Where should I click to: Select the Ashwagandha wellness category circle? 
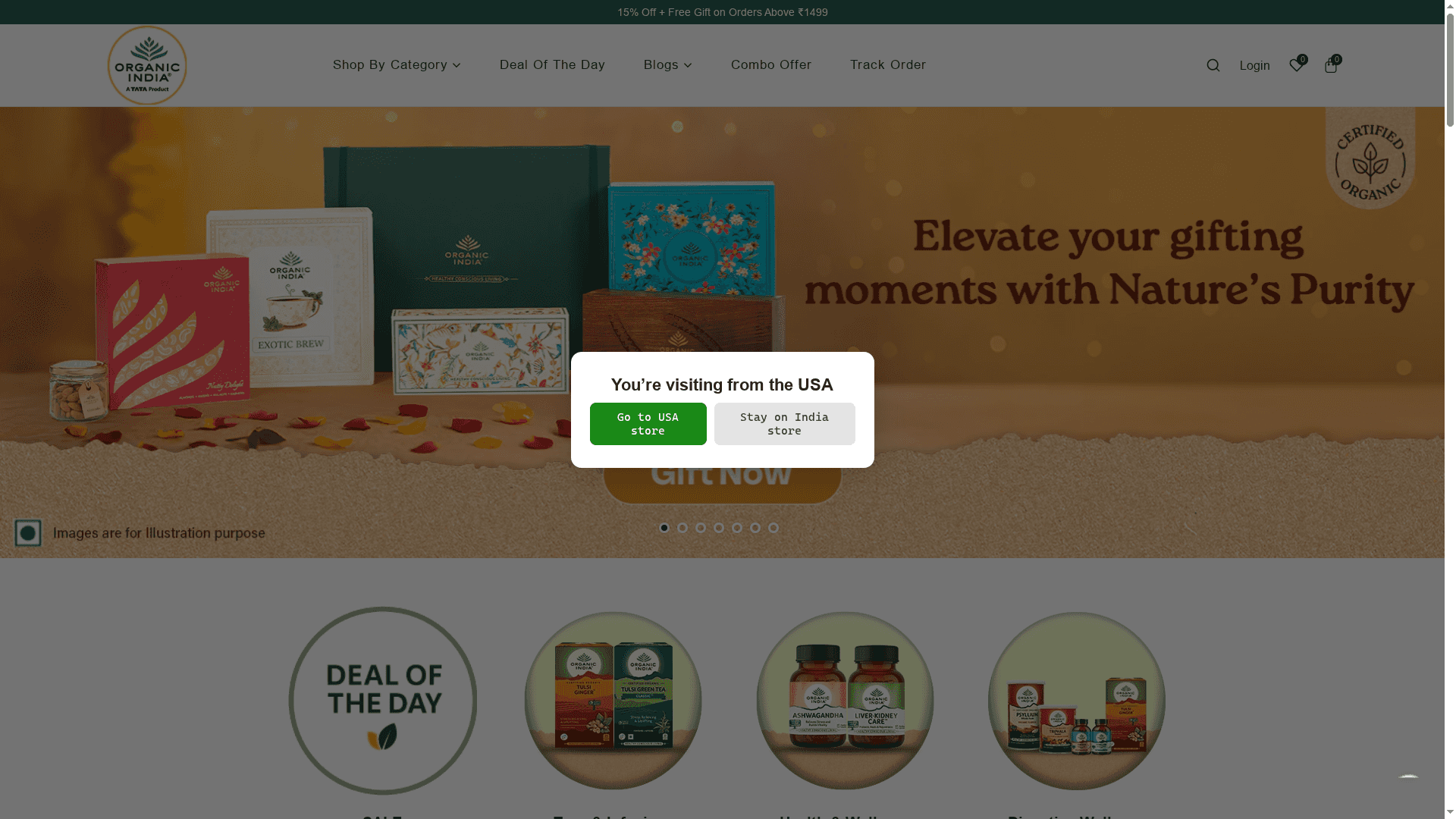(x=845, y=701)
